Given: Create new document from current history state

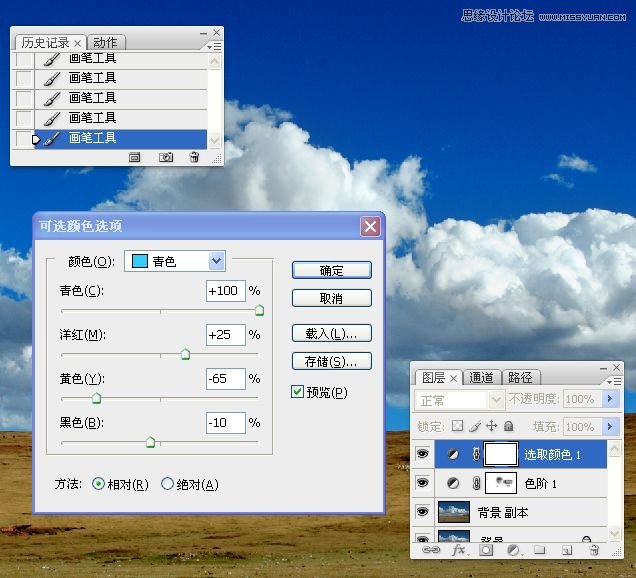Looking at the screenshot, I should pos(135,157).
